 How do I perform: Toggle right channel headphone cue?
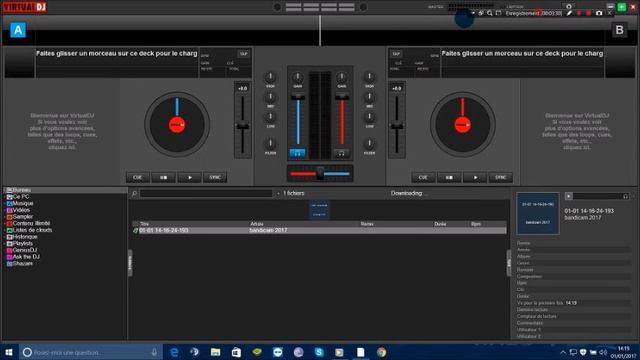342,153
